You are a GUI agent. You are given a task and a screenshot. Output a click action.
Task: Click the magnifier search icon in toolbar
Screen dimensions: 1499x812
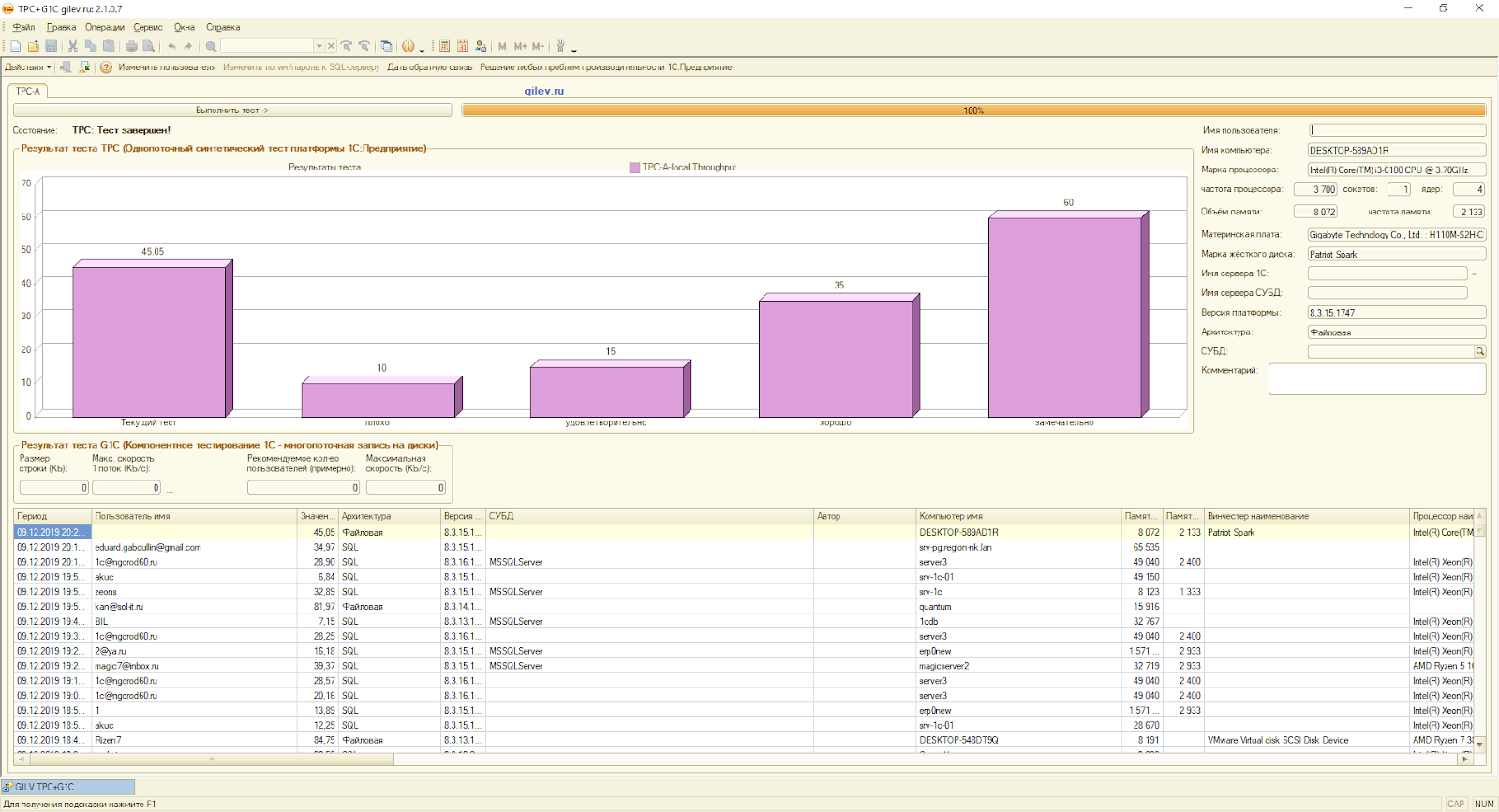(211, 46)
